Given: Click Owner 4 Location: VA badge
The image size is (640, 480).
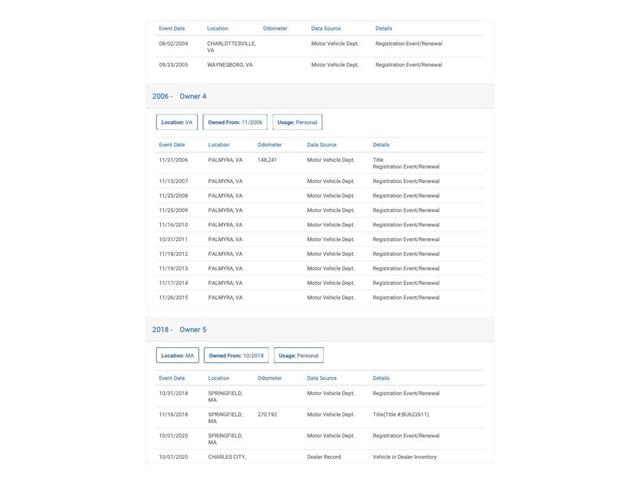Looking at the screenshot, I should click(177, 122).
